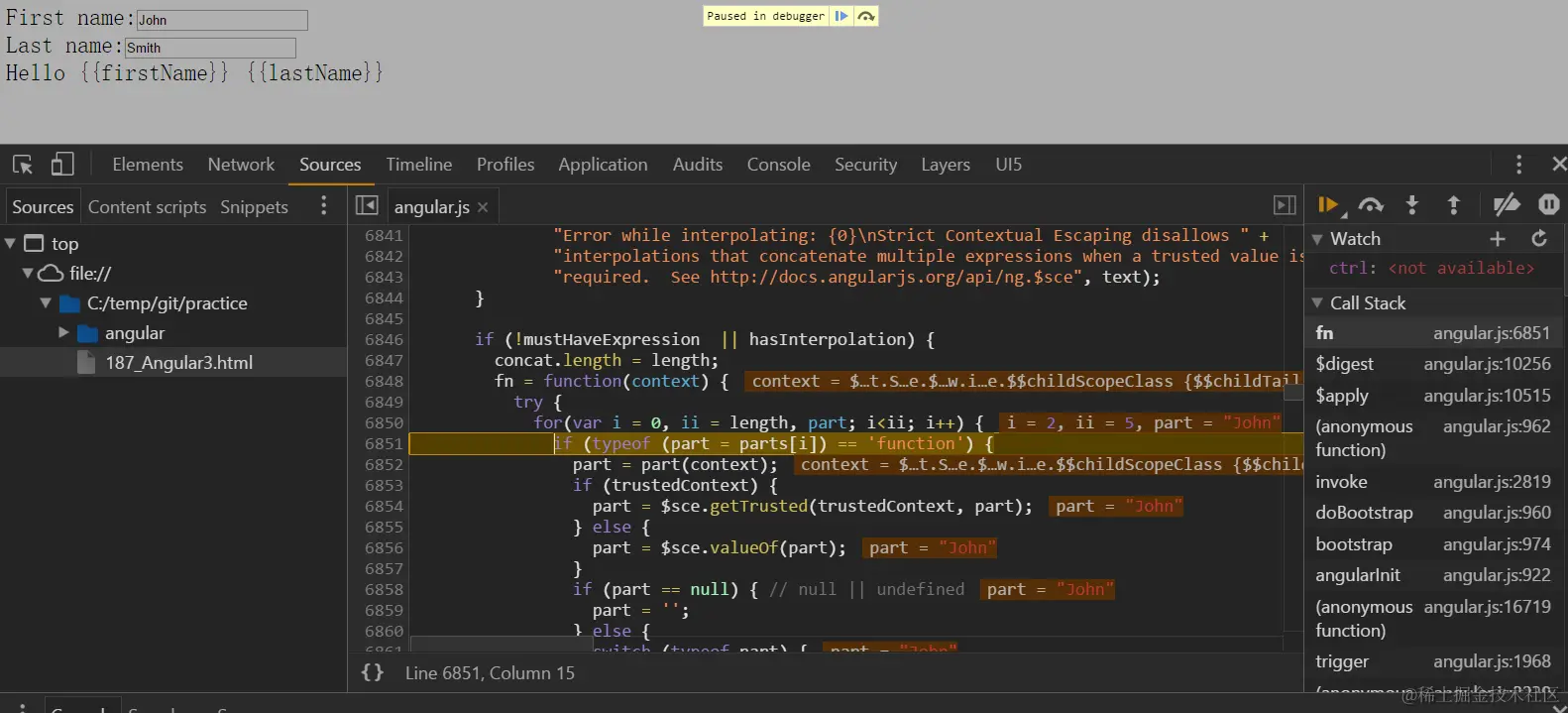Open the Console tab
The image size is (1568, 713).
pos(779,165)
